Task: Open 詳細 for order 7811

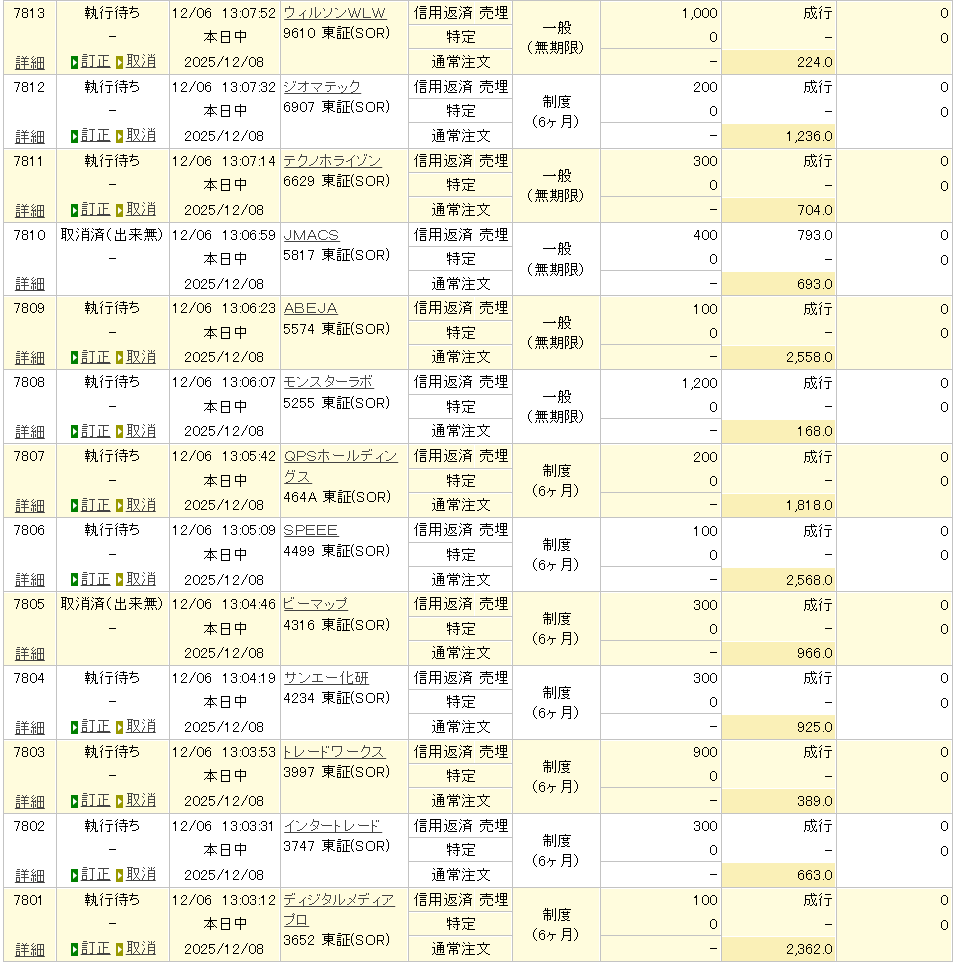Action: (x=30, y=210)
